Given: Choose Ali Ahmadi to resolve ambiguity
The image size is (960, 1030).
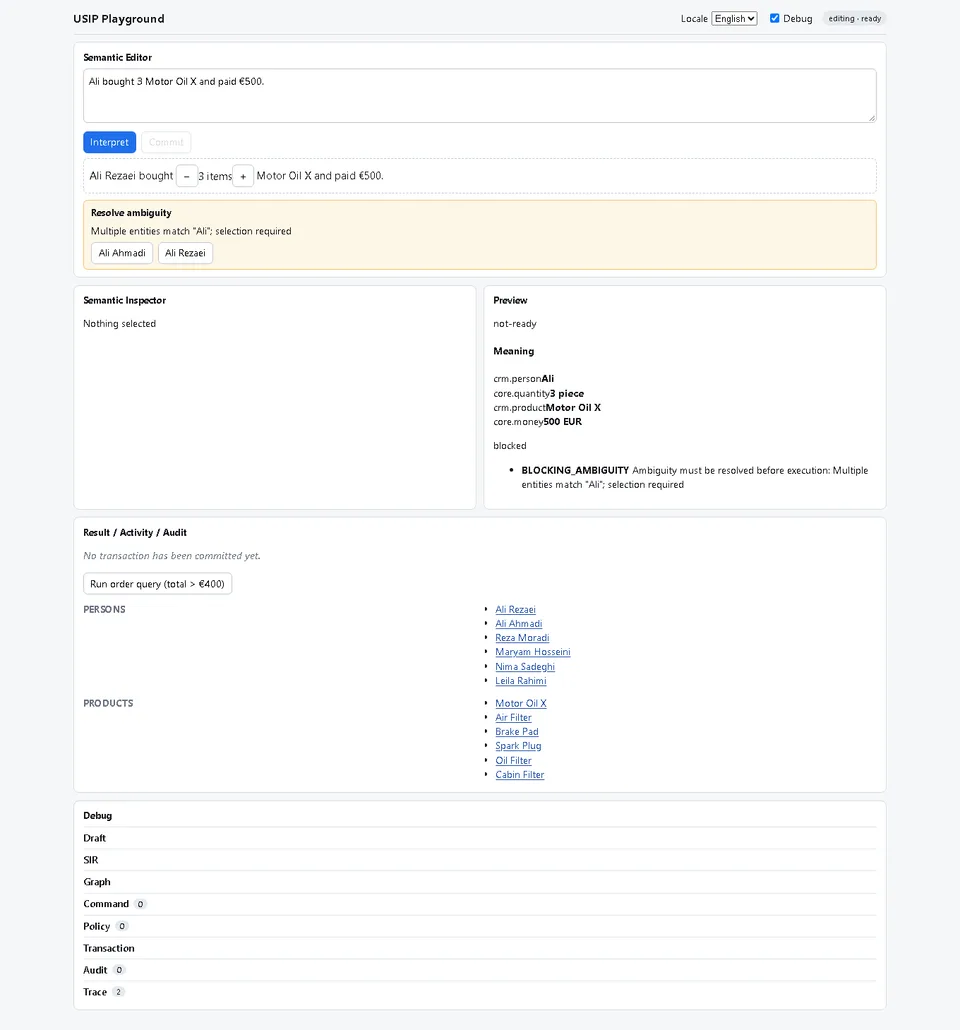Looking at the screenshot, I should click(122, 253).
